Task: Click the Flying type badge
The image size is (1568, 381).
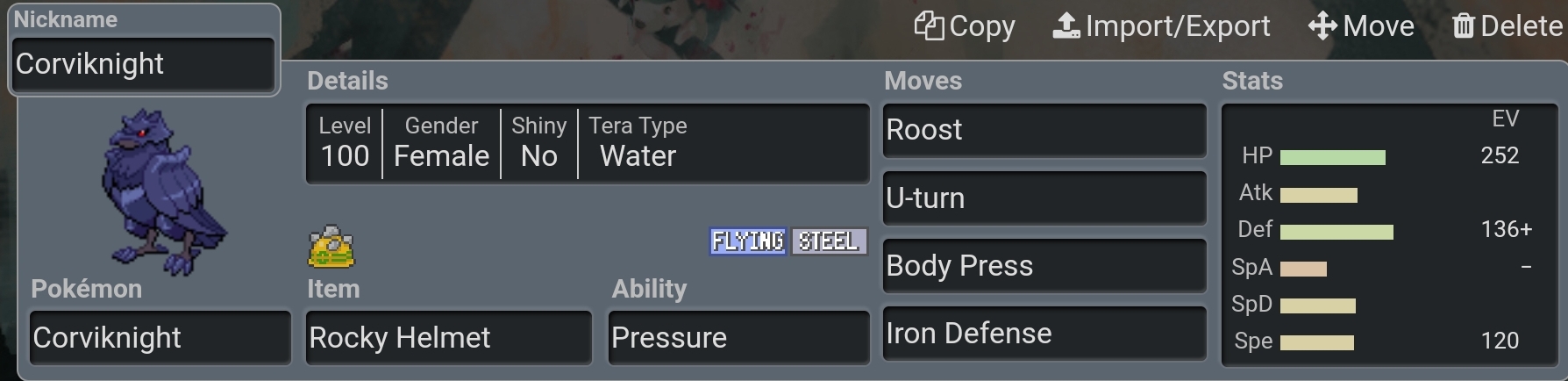Action: (x=748, y=241)
